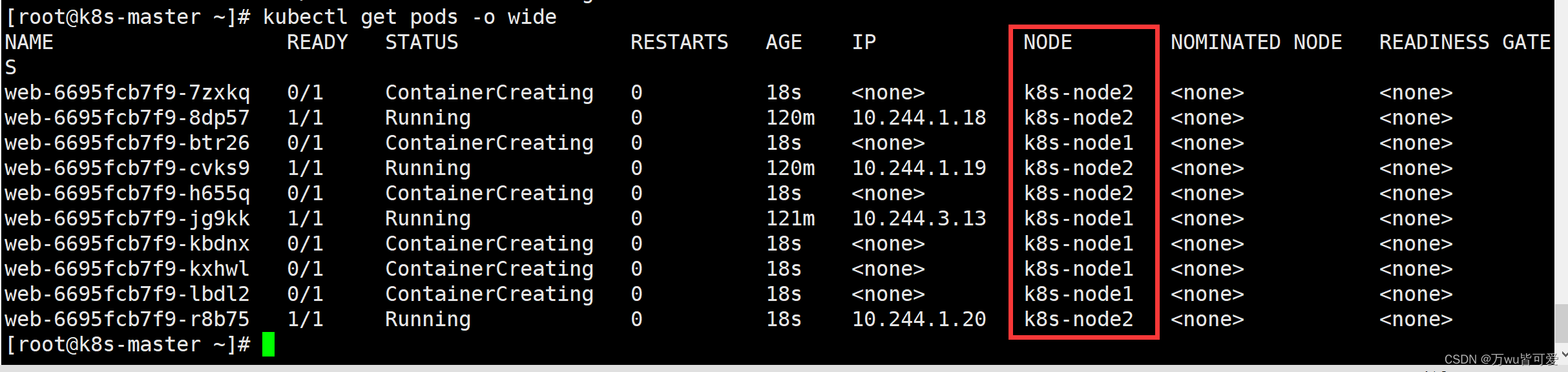Screen dimensions: 1568x372
Task: Click the green terminal cursor block
Action: (x=268, y=344)
